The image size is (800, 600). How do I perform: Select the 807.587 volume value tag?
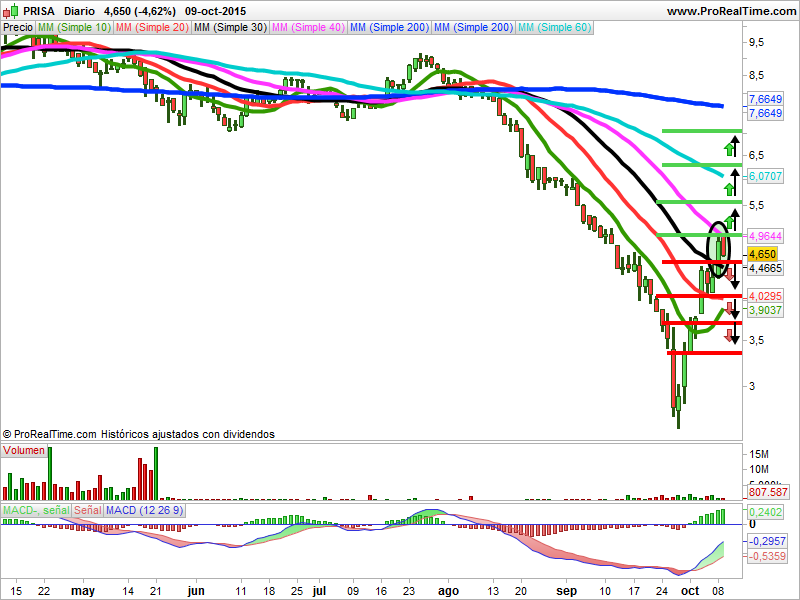point(767,492)
